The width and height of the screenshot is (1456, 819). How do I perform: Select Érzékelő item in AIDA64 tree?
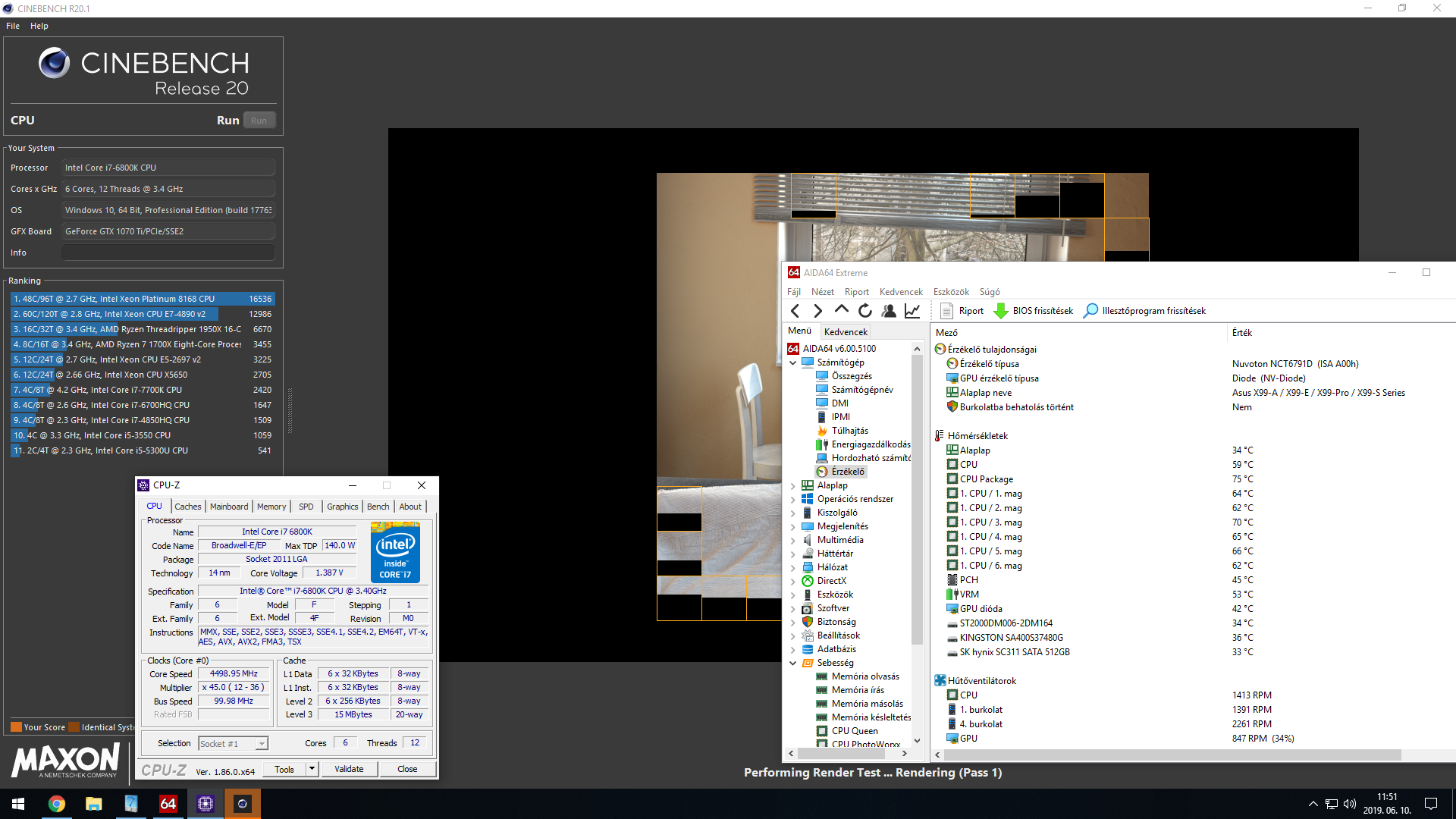[x=840, y=472]
